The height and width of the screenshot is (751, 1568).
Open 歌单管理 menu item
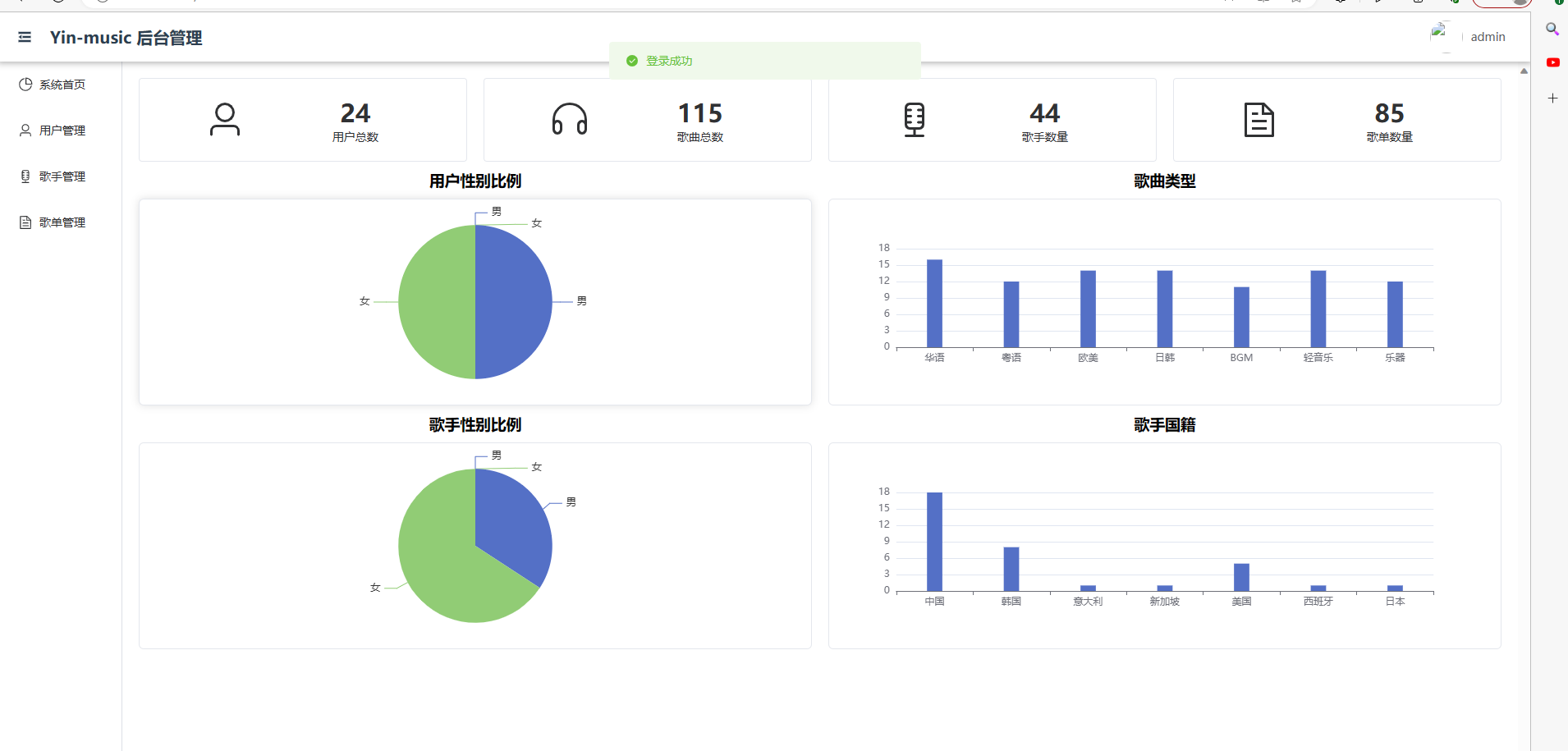tap(61, 222)
